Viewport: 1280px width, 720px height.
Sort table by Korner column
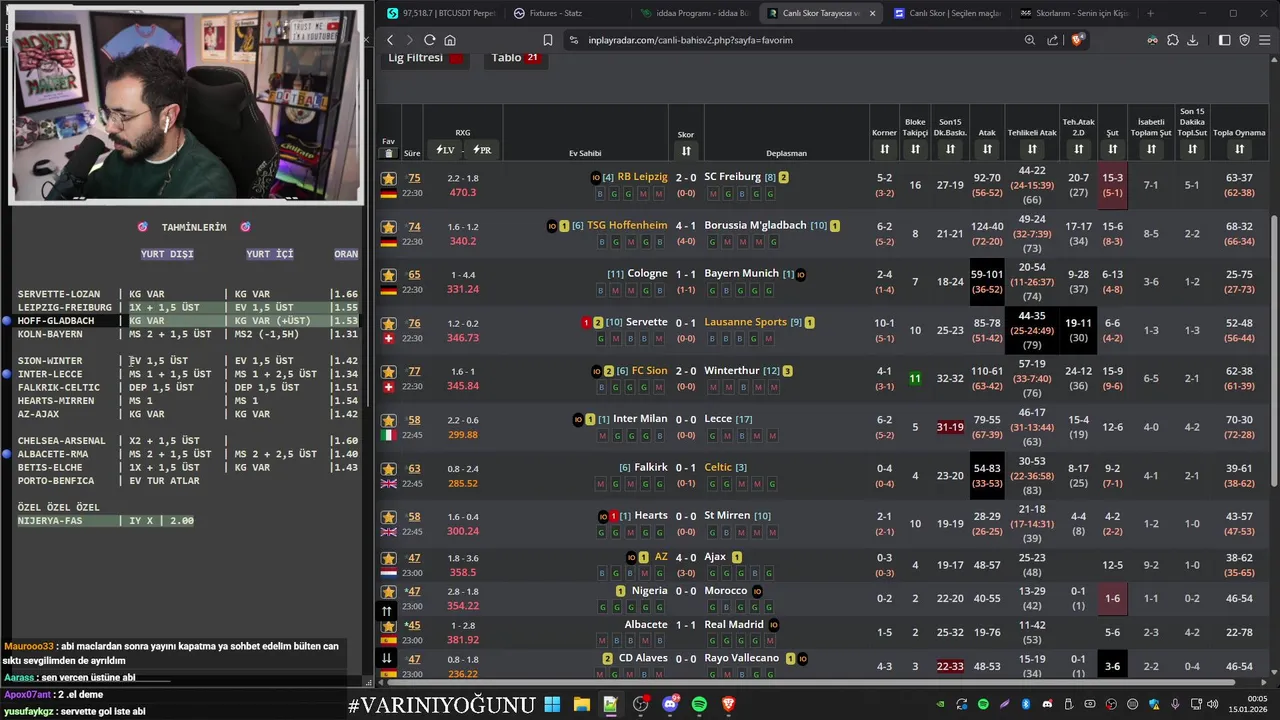click(x=885, y=149)
